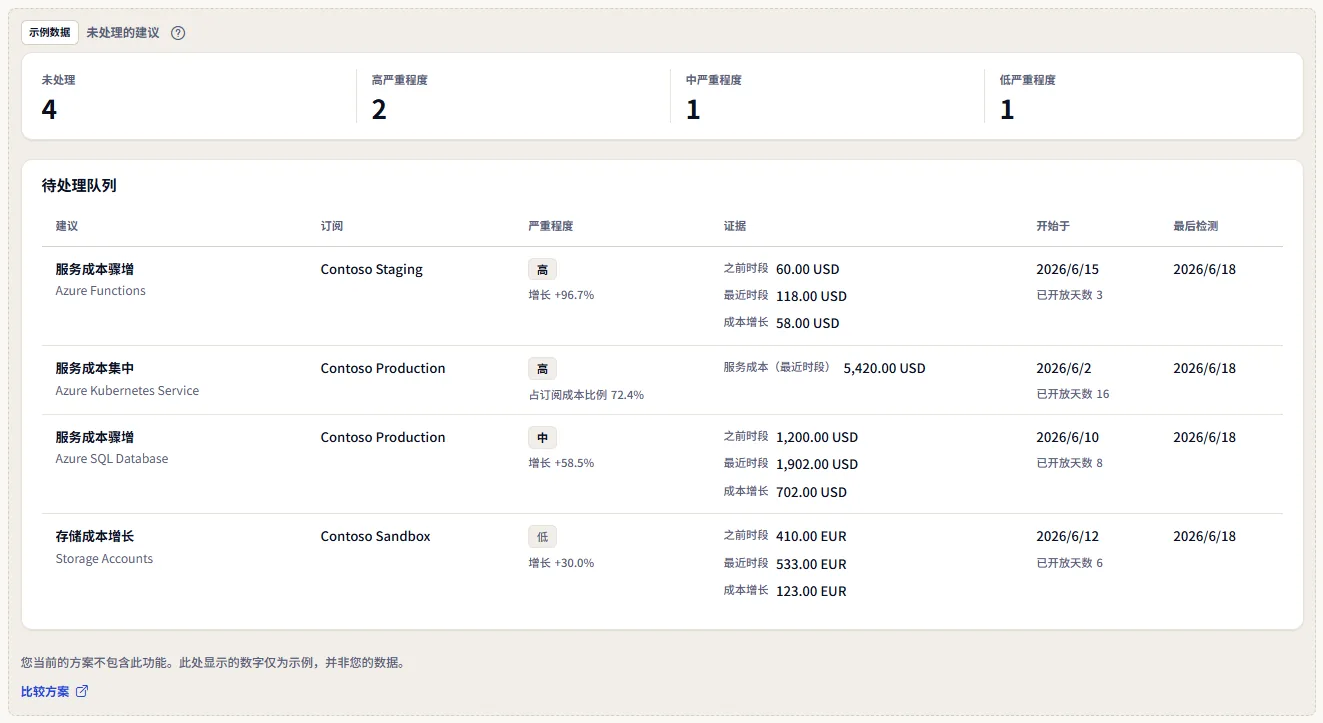
Task: Click the 2026/6/15 start date
Action: point(1068,269)
